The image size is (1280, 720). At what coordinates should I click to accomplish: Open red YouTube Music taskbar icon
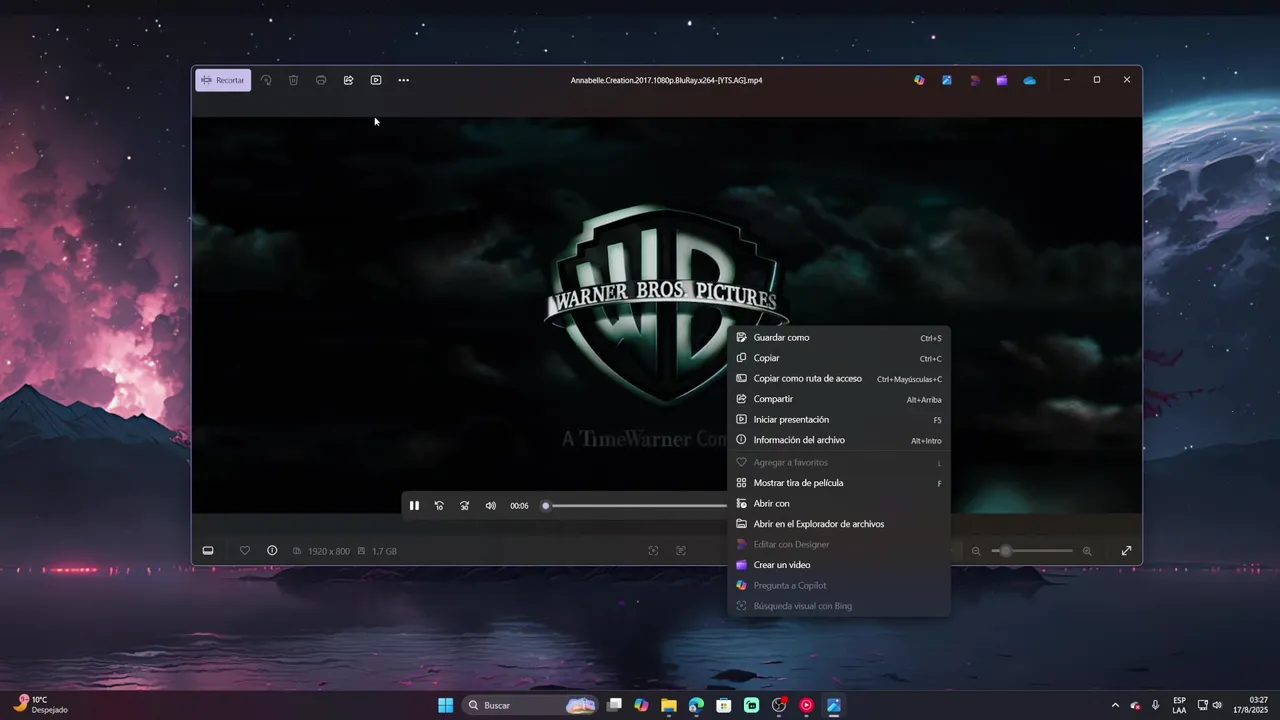(x=806, y=705)
